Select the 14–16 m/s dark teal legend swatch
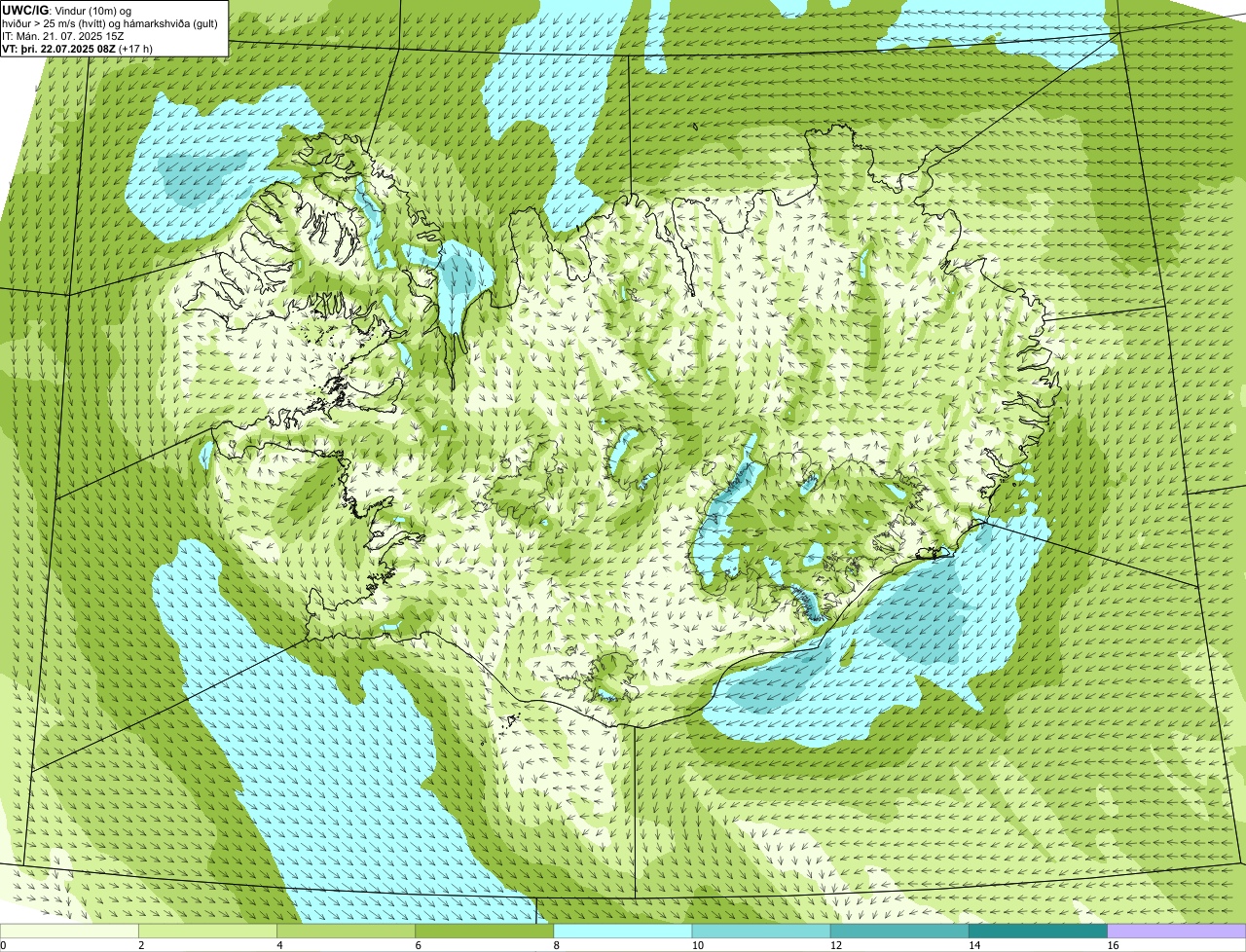This screenshot has height=952, width=1246. tap(1039, 931)
